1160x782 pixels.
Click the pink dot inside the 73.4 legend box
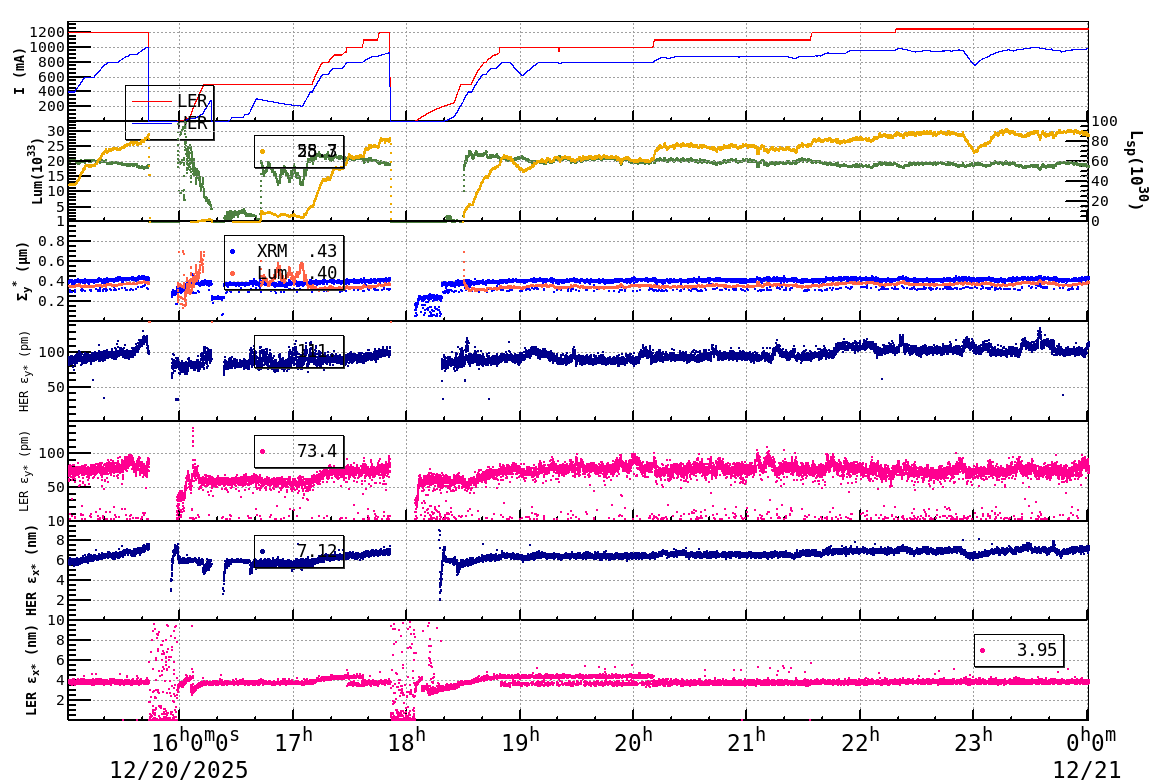263,450
